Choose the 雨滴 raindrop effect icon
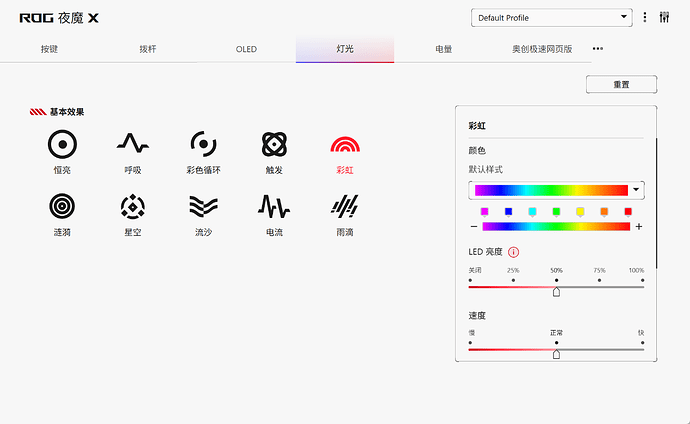 tap(344, 206)
